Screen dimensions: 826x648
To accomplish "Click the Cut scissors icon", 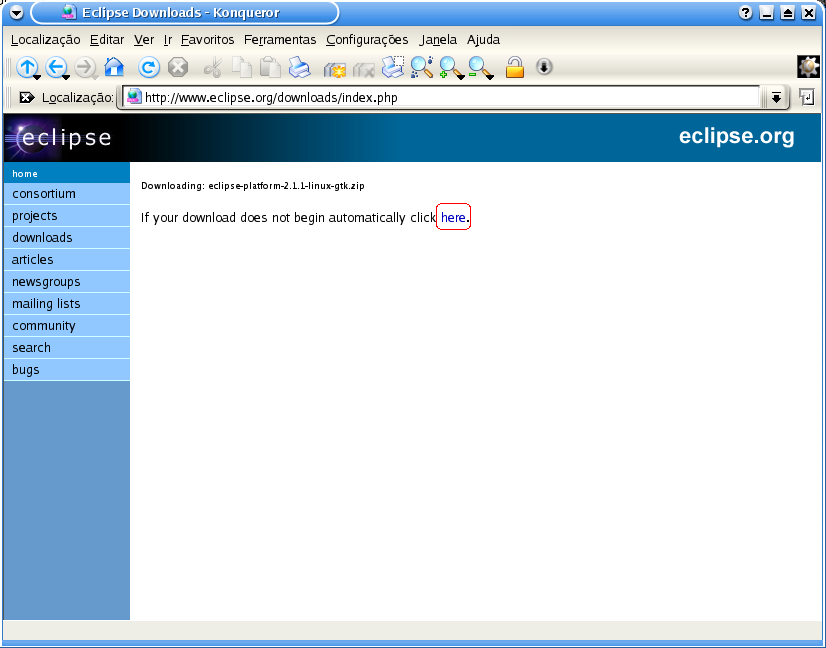I will click(213, 67).
